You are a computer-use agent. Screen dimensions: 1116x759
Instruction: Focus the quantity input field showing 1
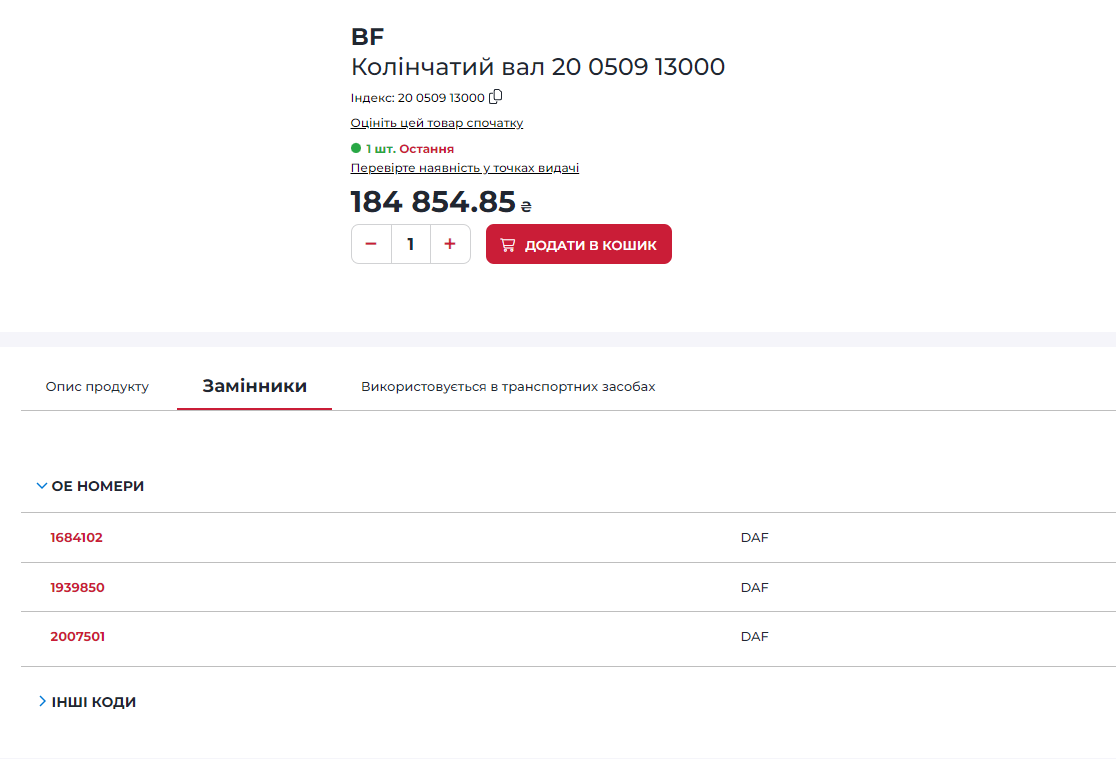(411, 244)
